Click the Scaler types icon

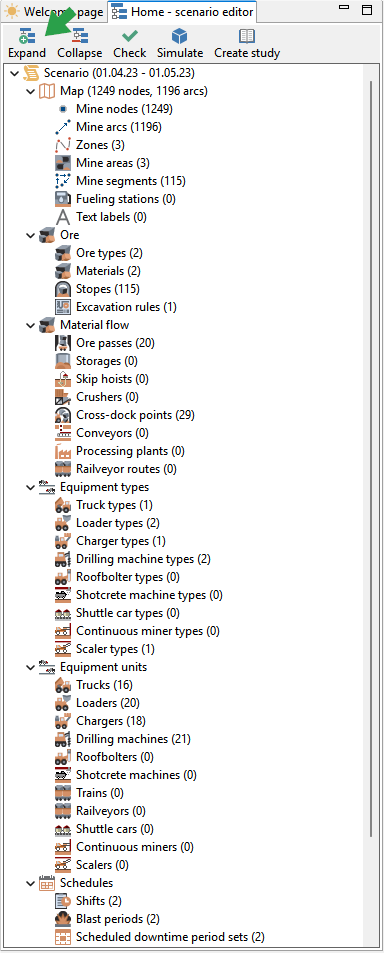click(x=63, y=649)
